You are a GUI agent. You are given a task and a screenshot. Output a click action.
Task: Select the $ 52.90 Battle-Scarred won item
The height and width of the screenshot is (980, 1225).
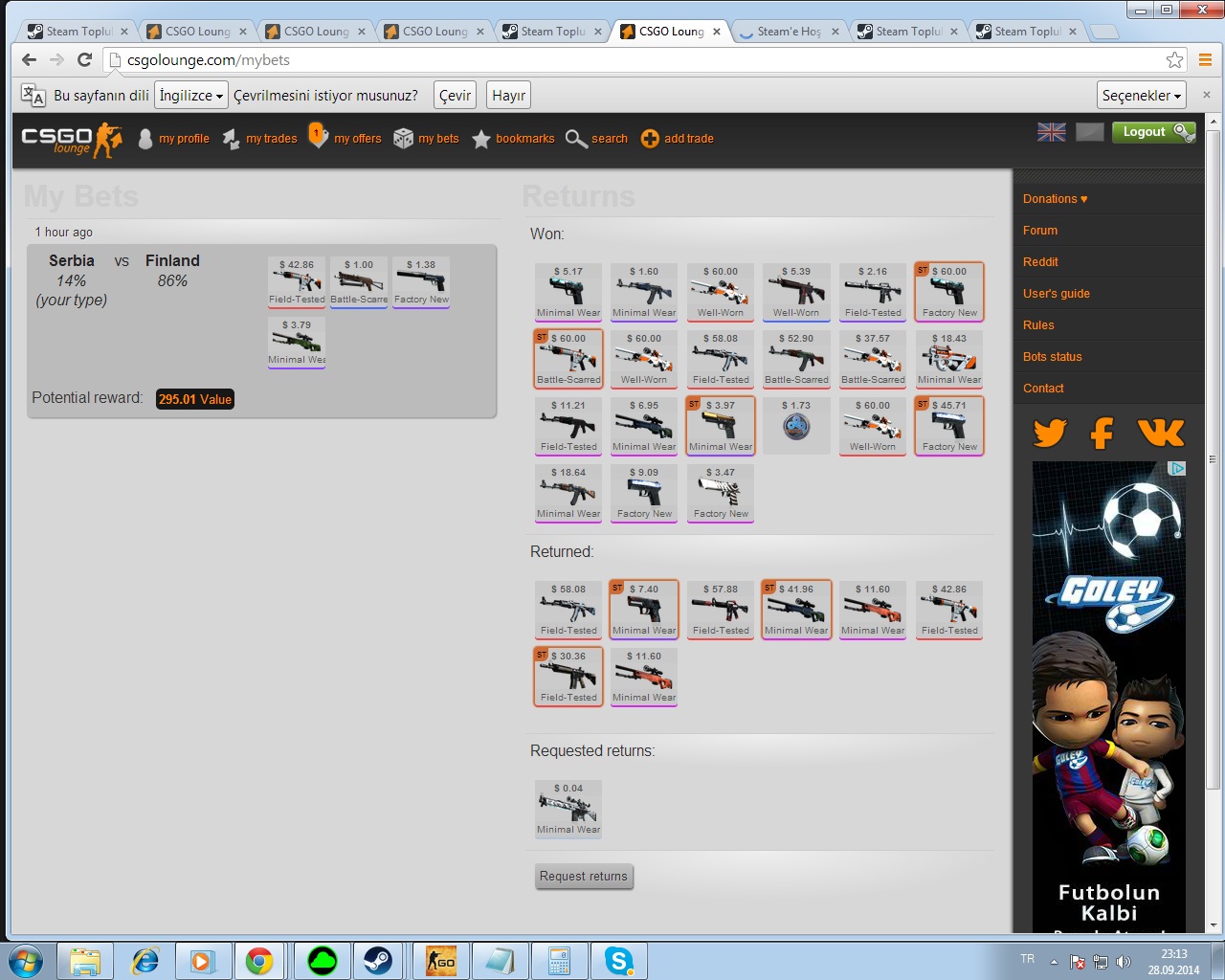coord(796,359)
